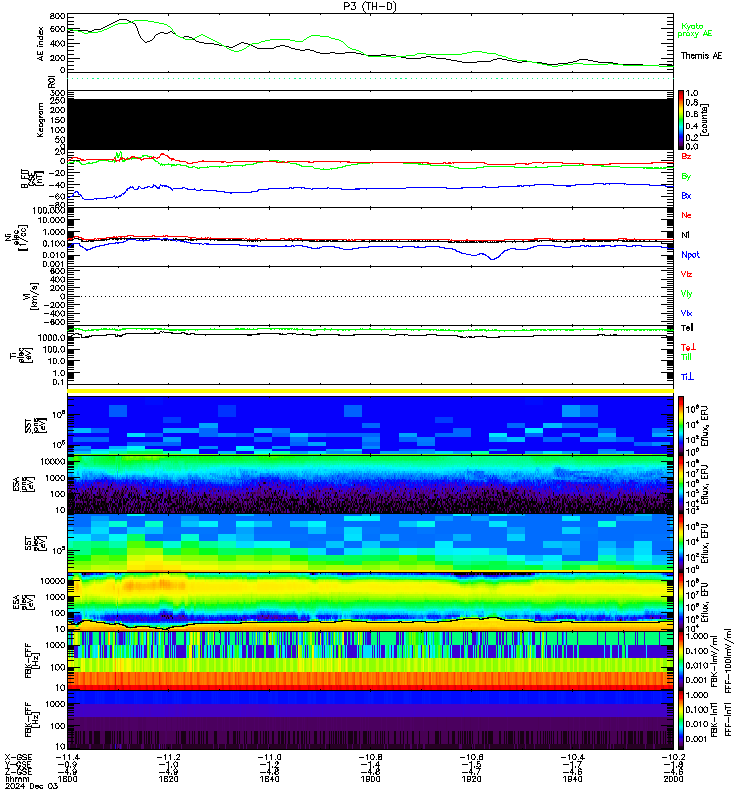
Task: Select the blue Ti perpendicular legend label
Action: click(687, 377)
